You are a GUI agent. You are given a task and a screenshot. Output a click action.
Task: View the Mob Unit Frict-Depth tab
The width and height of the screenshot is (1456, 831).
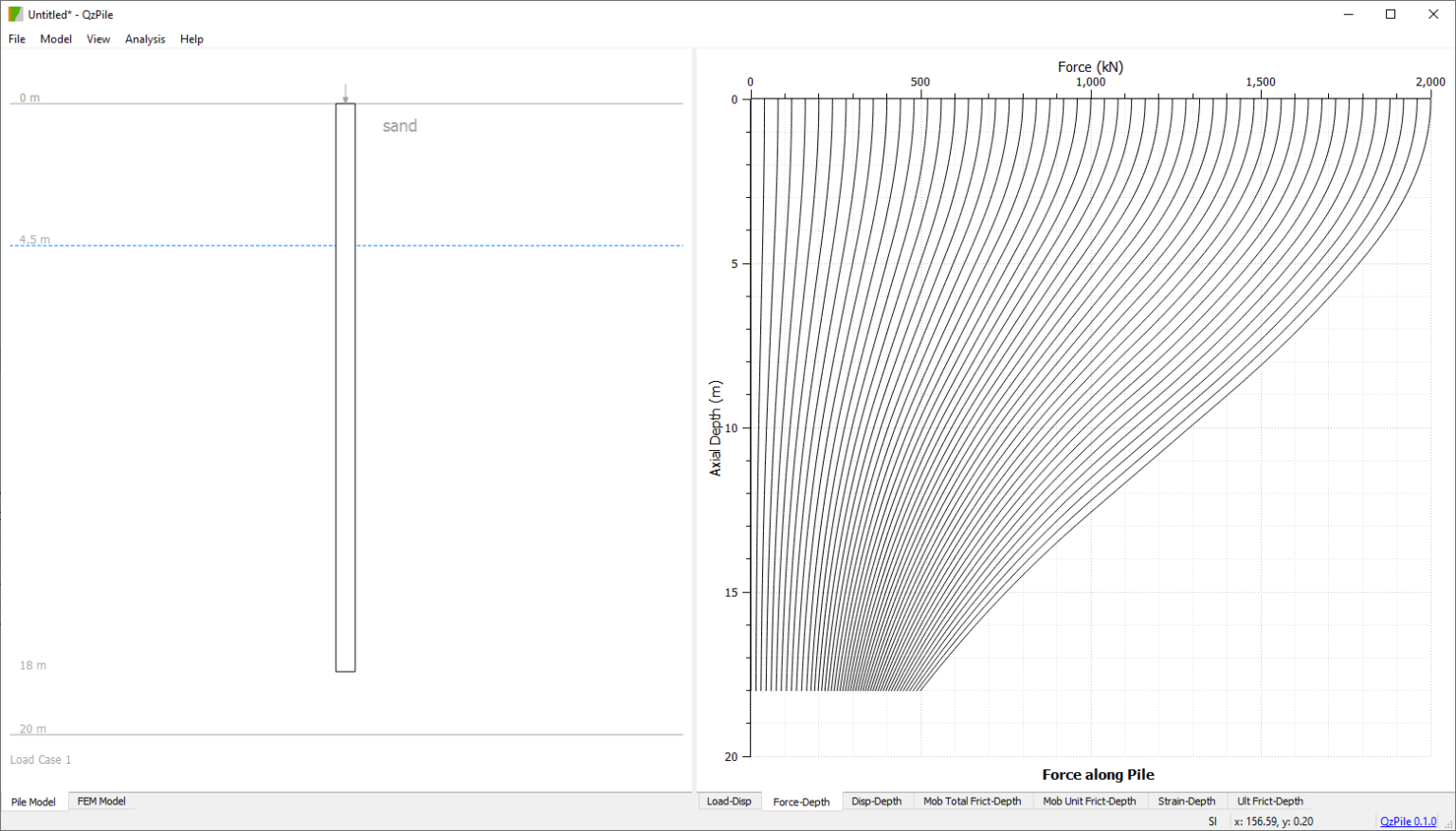[1089, 802]
